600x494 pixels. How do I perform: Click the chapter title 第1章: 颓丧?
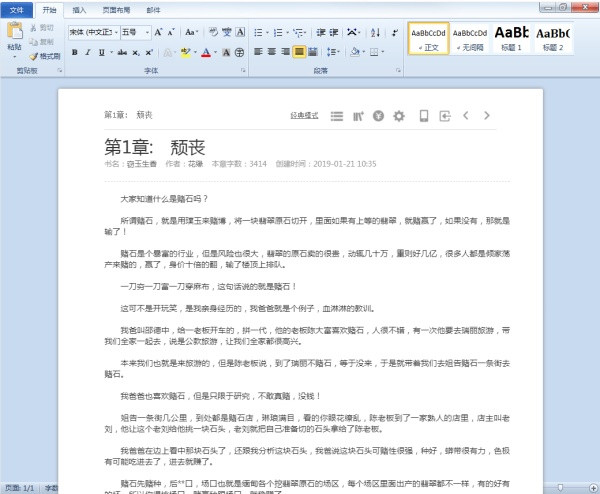[x=156, y=146]
